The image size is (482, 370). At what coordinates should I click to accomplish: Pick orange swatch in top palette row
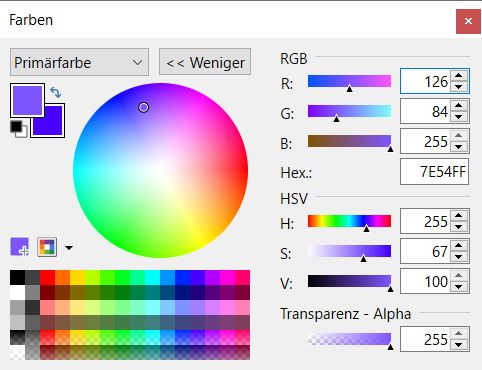[62, 278]
